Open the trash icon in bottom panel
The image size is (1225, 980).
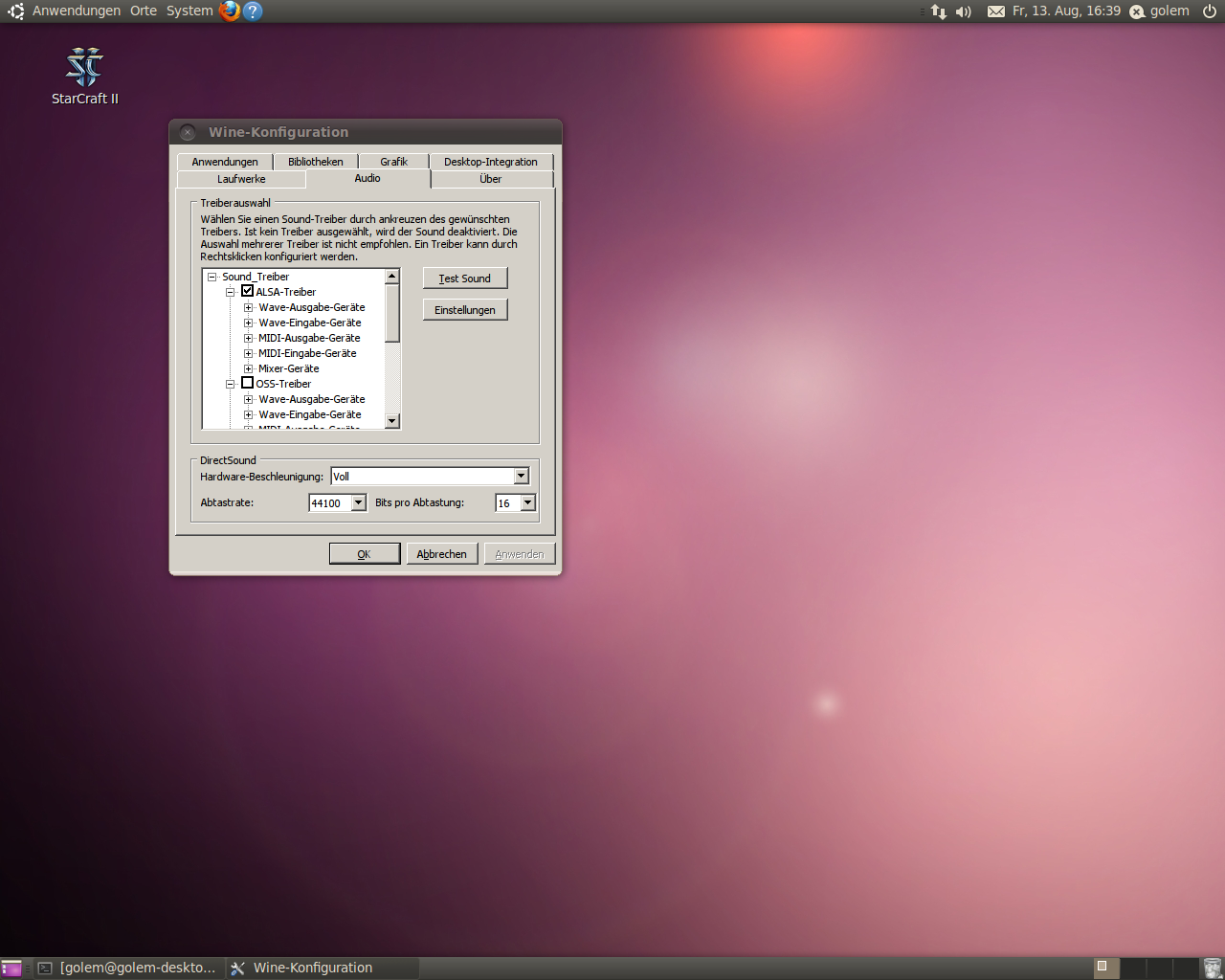pos(1213,968)
